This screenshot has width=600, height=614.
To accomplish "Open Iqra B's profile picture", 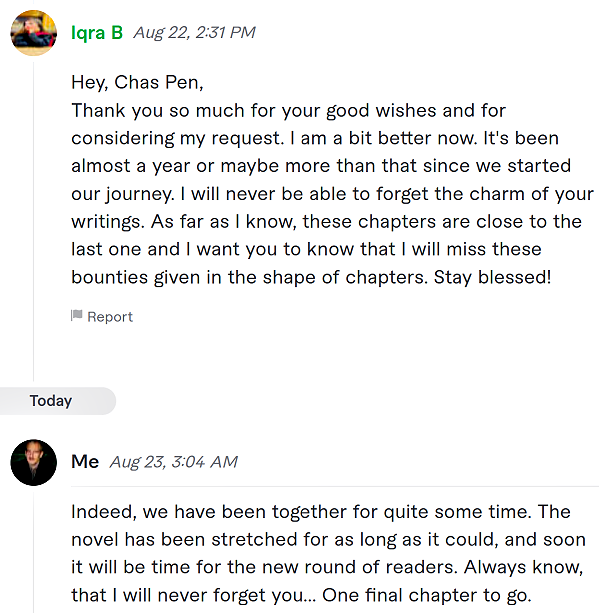I will click(33, 33).
